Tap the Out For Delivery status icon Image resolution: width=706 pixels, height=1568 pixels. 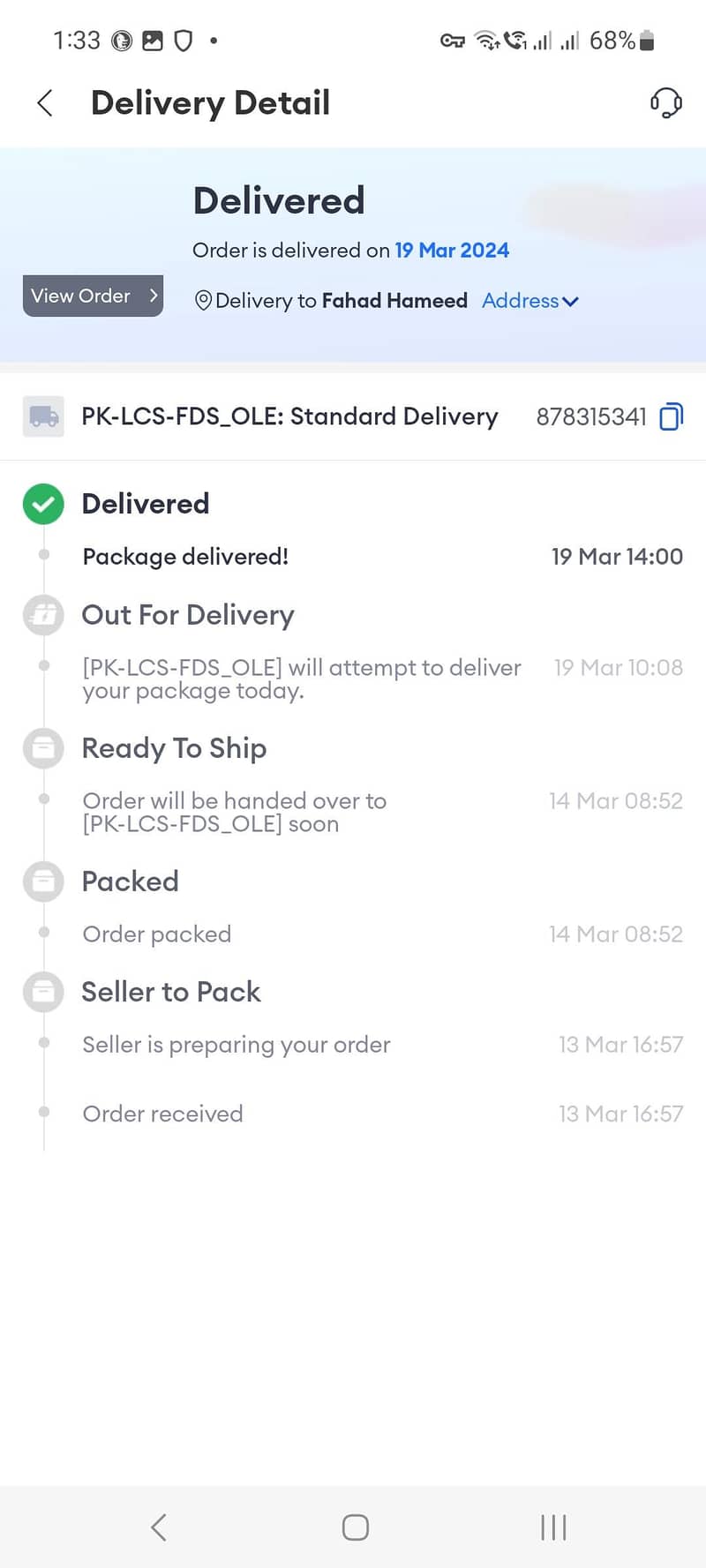[x=43, y=615]
